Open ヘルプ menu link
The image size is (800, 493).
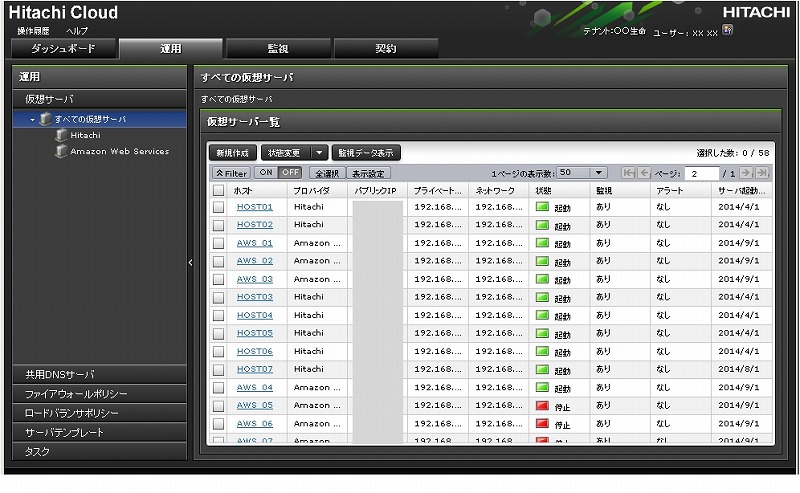[77, 31]
